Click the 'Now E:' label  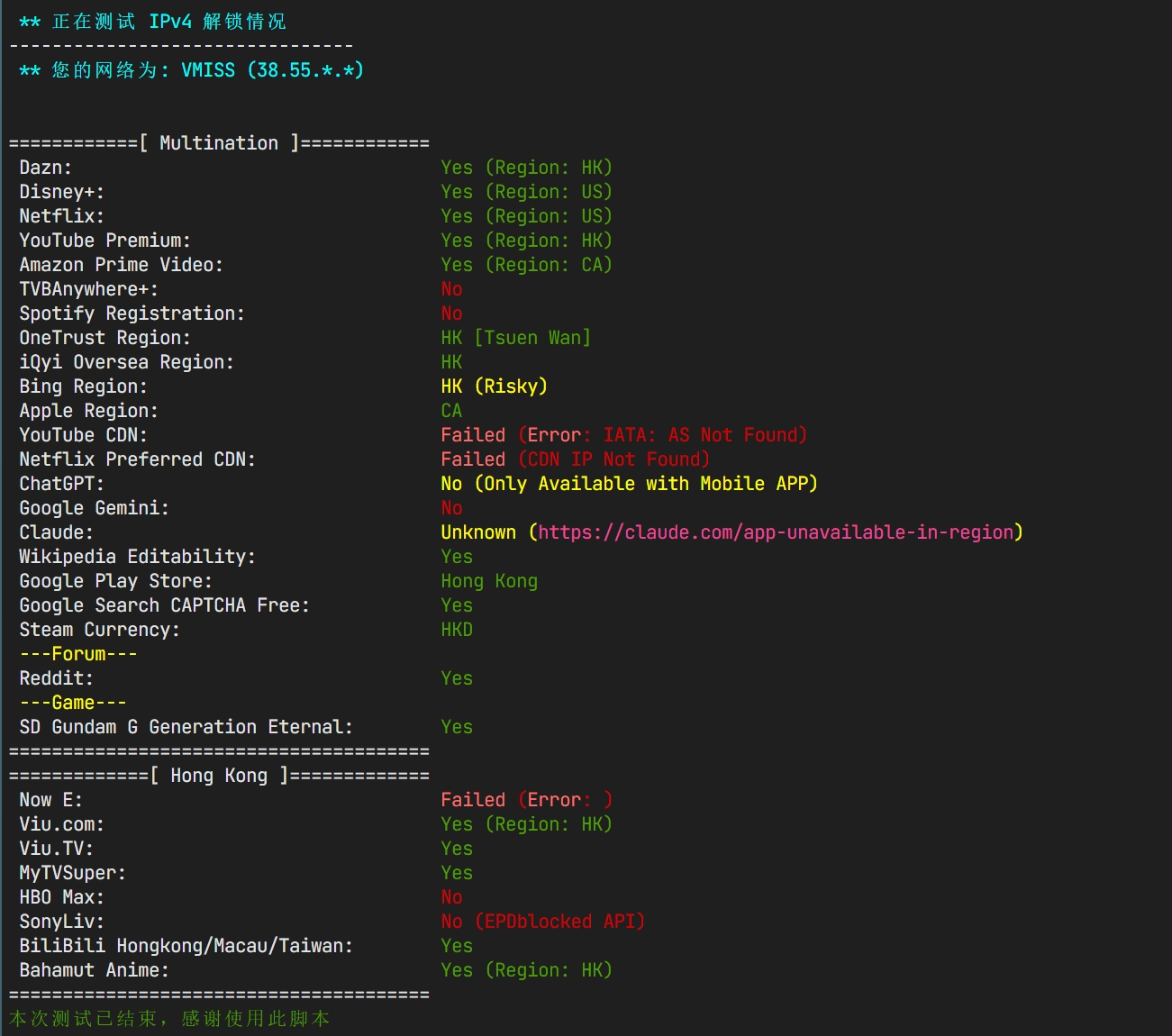pos(50,800)
